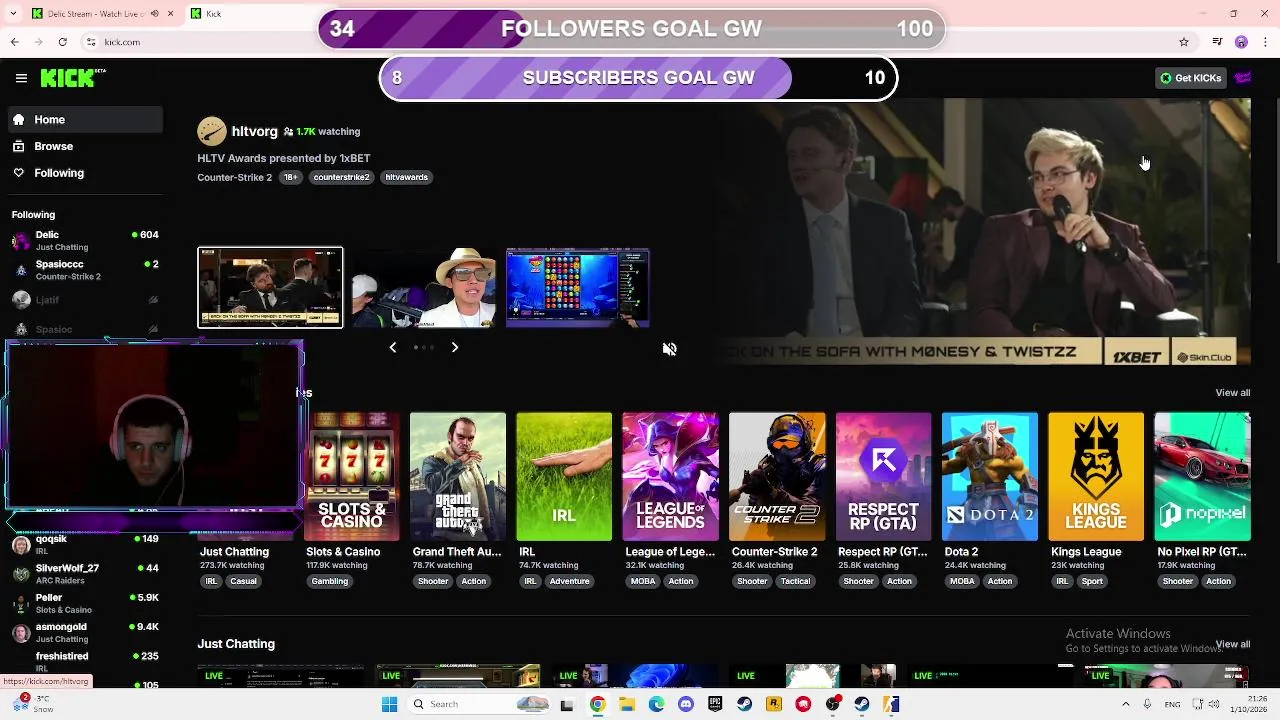1280x720 pixels.
Task: Open Peller channel in sidebar
Action: (85, 603)
